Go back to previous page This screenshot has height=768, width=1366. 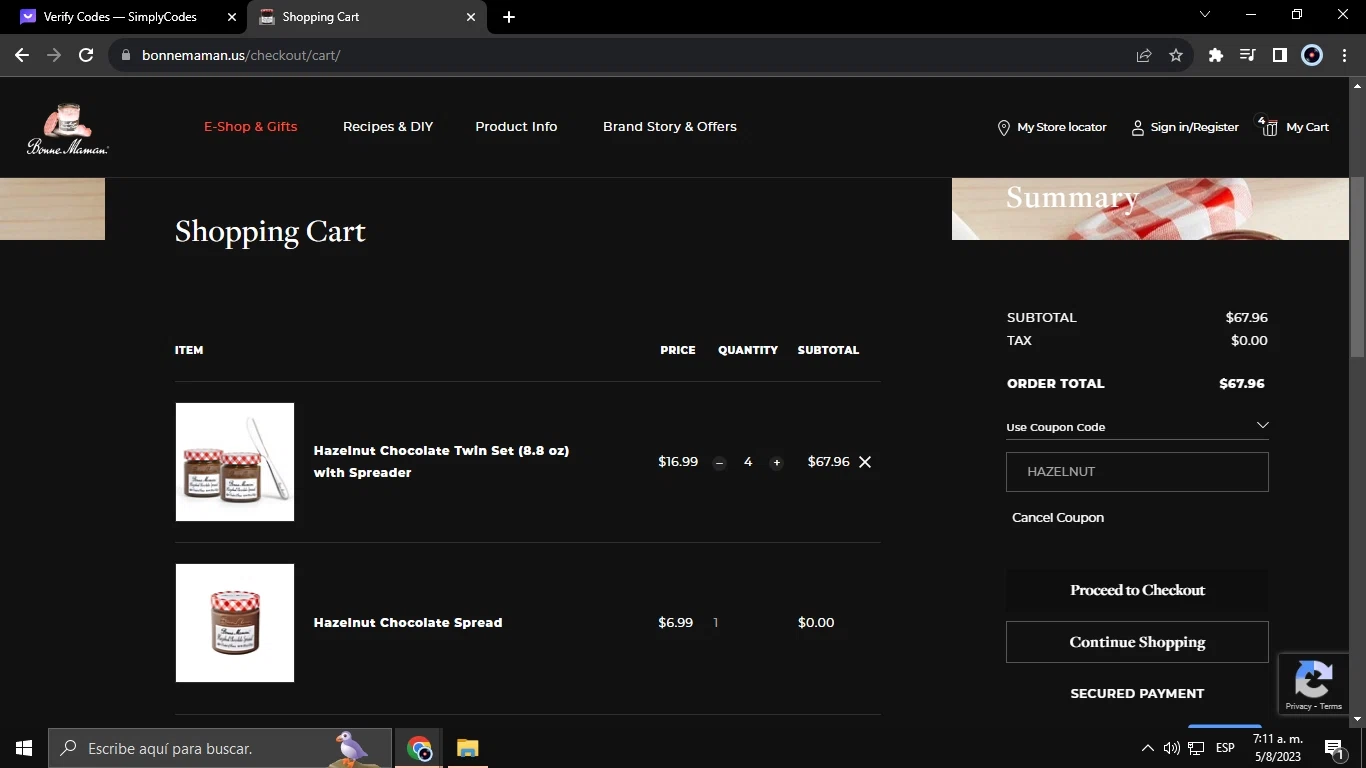[22, 55]
